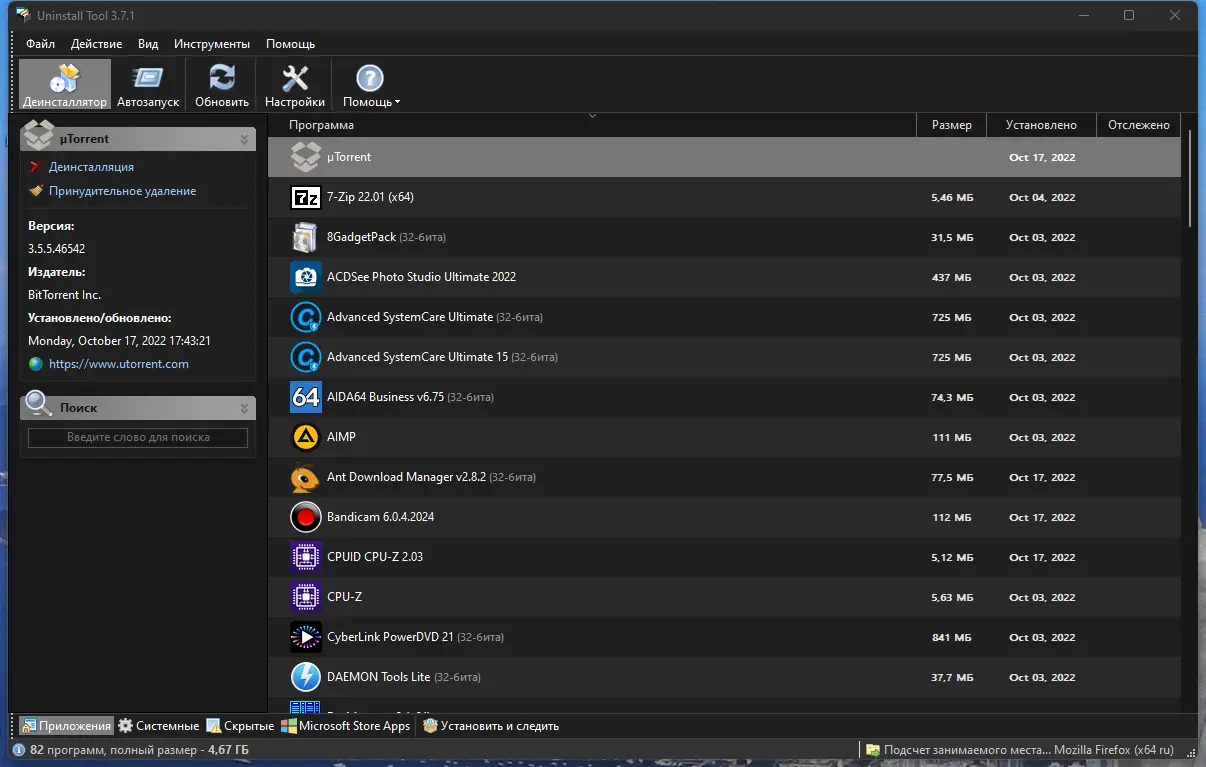Click the Oct 04, 2022 install date
Viewport: 1206px width, 767px height.
click(1042, 197)
